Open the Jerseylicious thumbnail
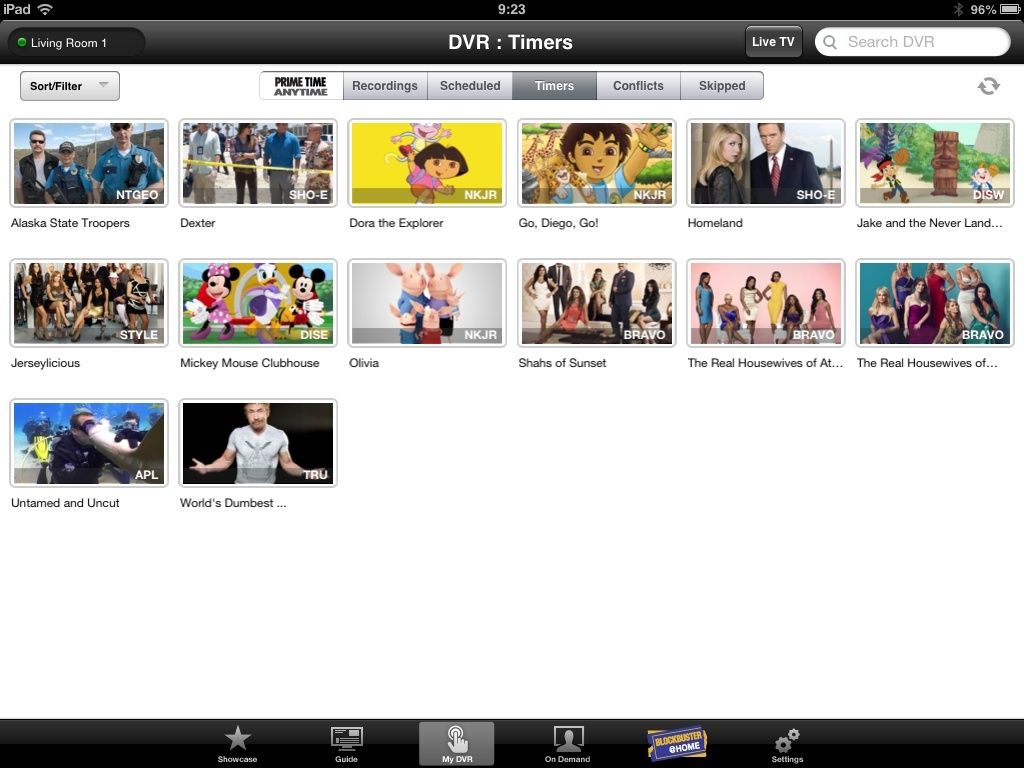 pos(89,303)
